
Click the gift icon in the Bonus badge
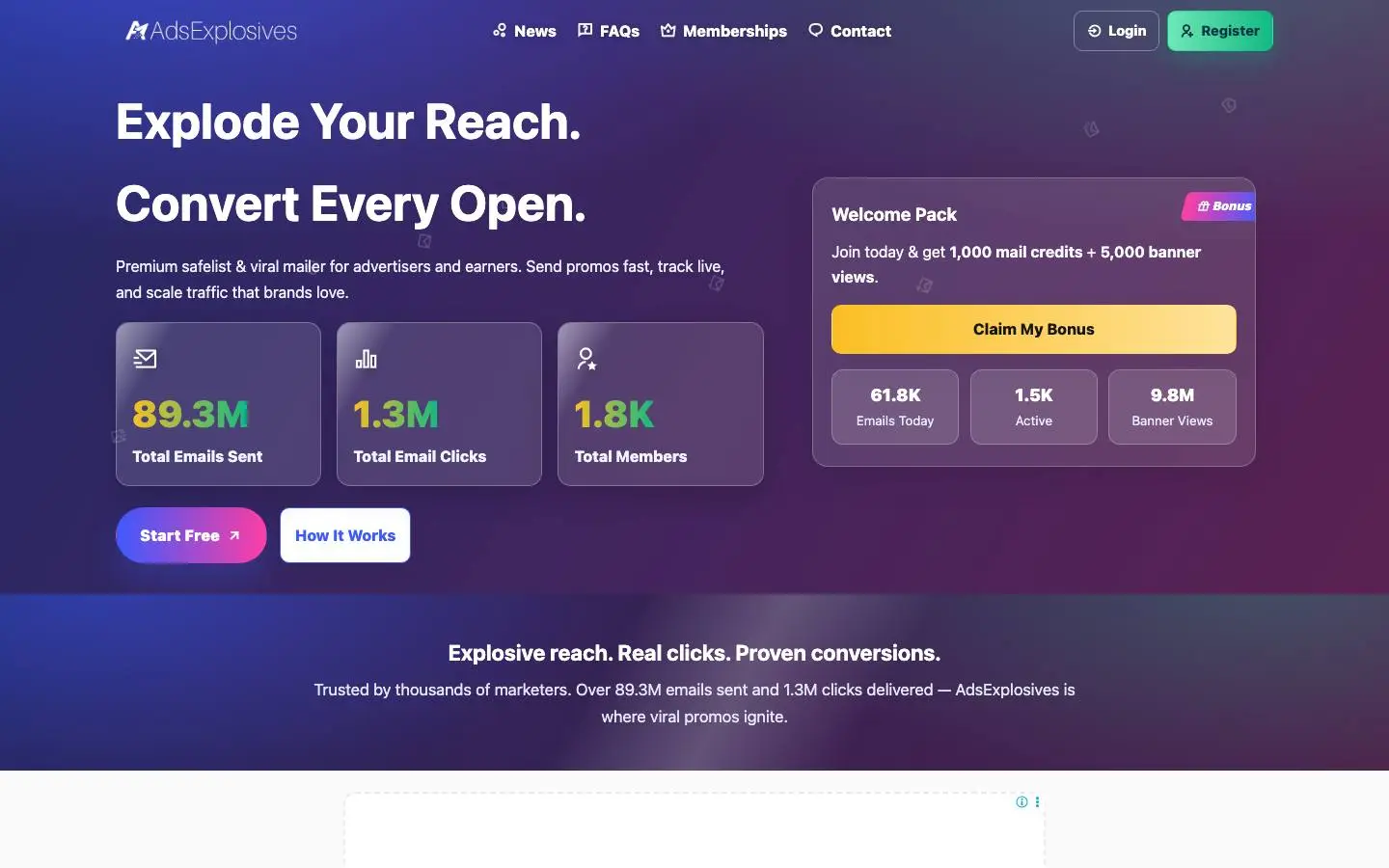pyautogui.click(x=1204, y=206)
